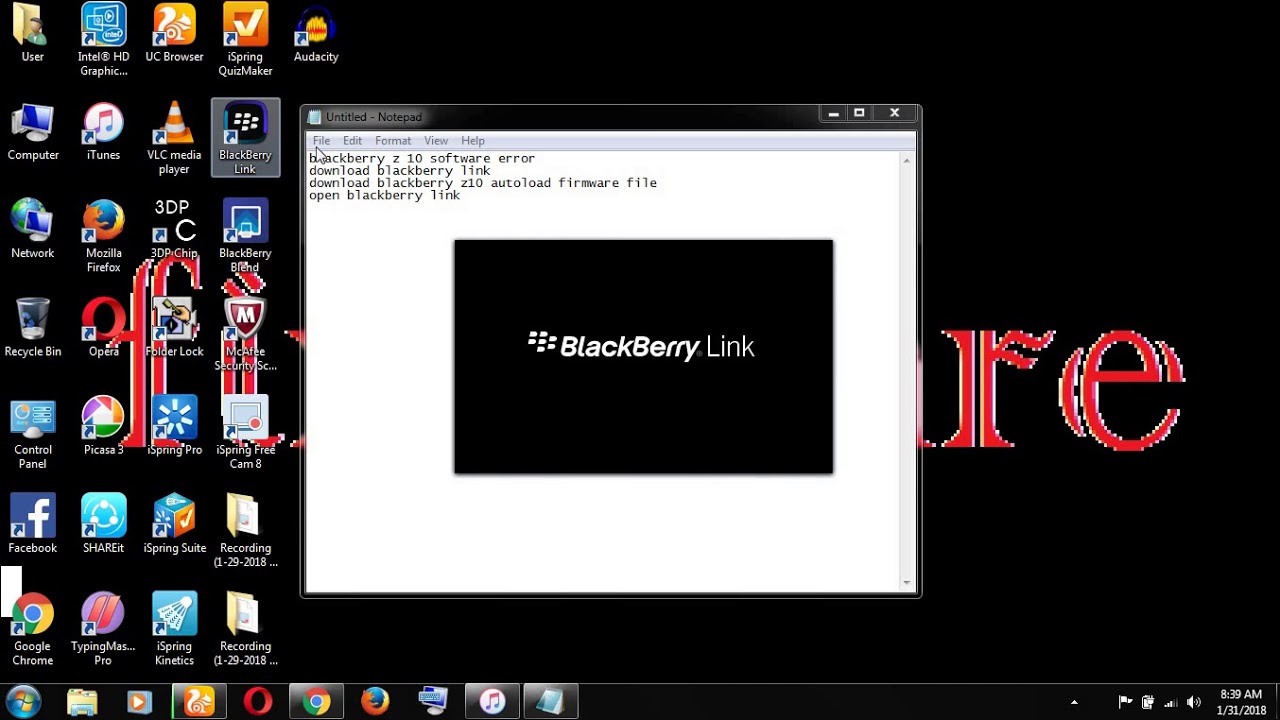Switch to Notepad taskbar button

(x=550, y=702)
